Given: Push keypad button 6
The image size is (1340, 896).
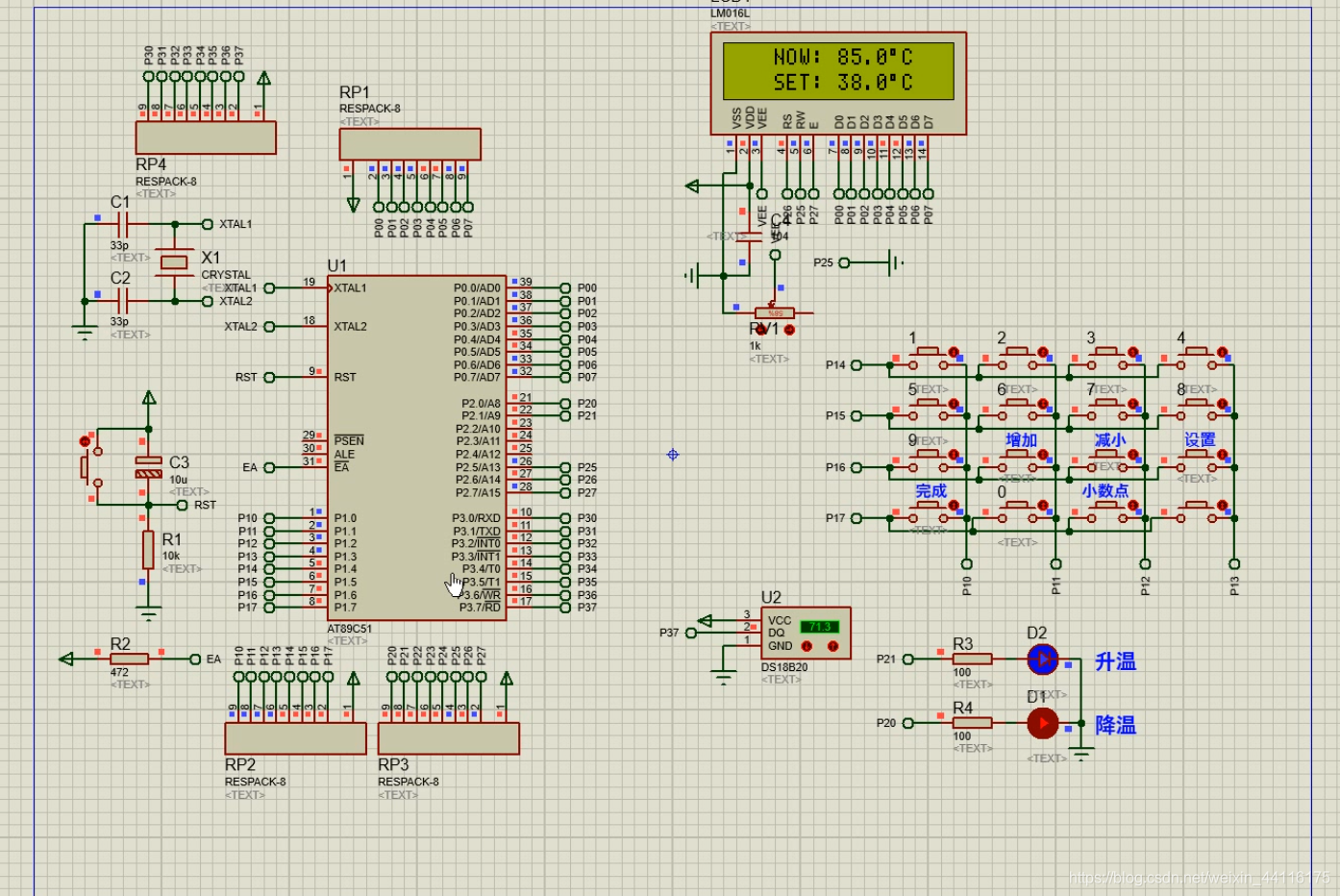Looking at the screenshot, I should pyautogui.click(x=1016, y=410).
